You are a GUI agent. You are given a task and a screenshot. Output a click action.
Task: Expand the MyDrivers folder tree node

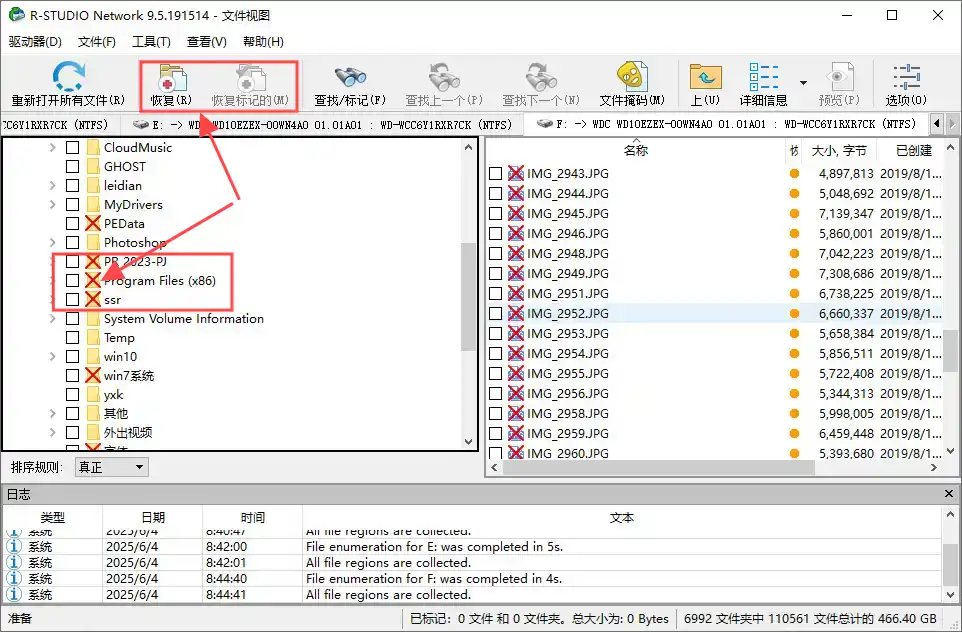[x=53, y=205]
